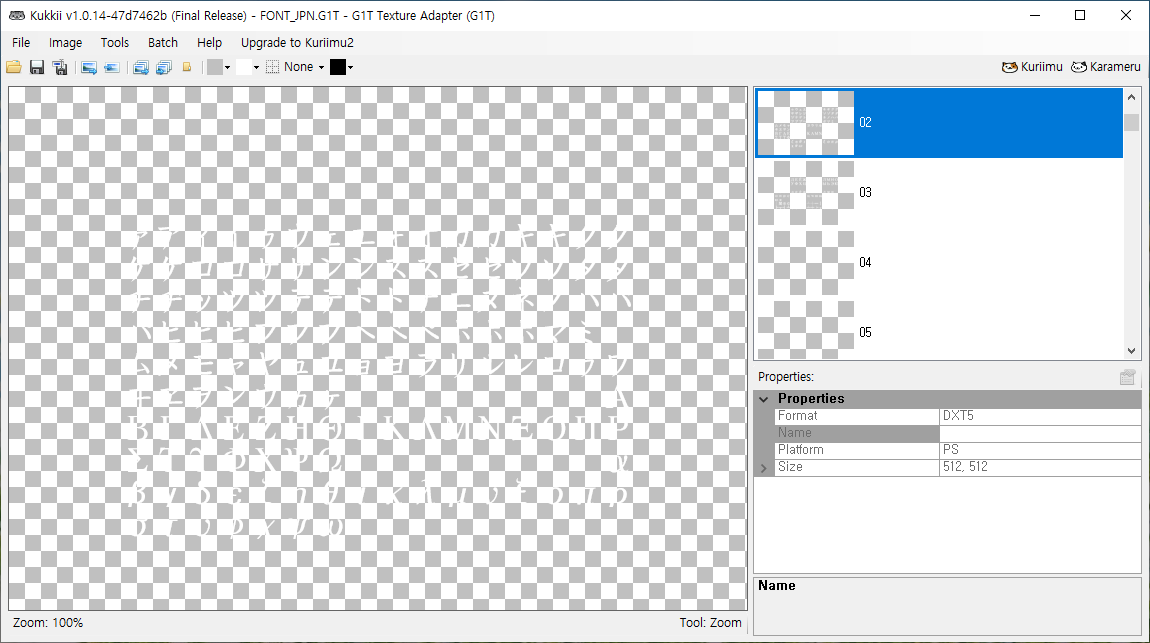1150x643 pixels.
Task: Click the Open file folder icon
Action: (14, 67)
